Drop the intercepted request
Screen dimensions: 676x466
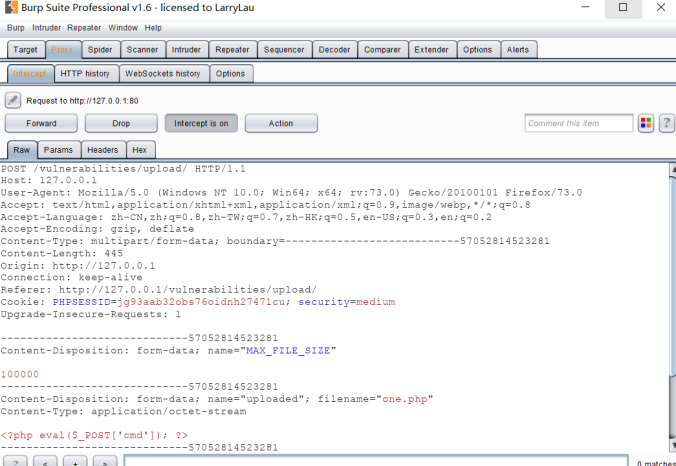[121, 124]
